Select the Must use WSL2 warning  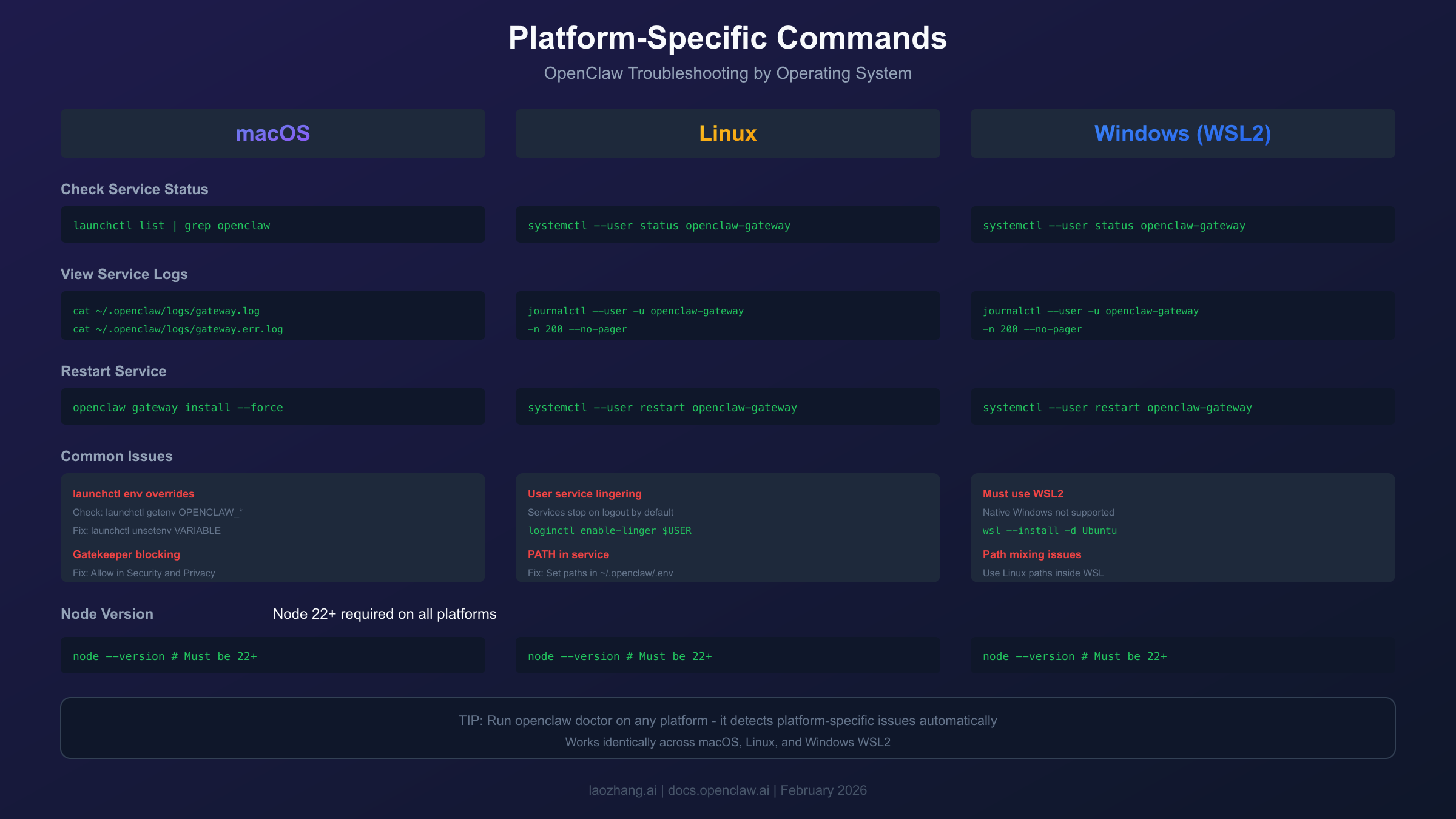[x=1023, y=494]
